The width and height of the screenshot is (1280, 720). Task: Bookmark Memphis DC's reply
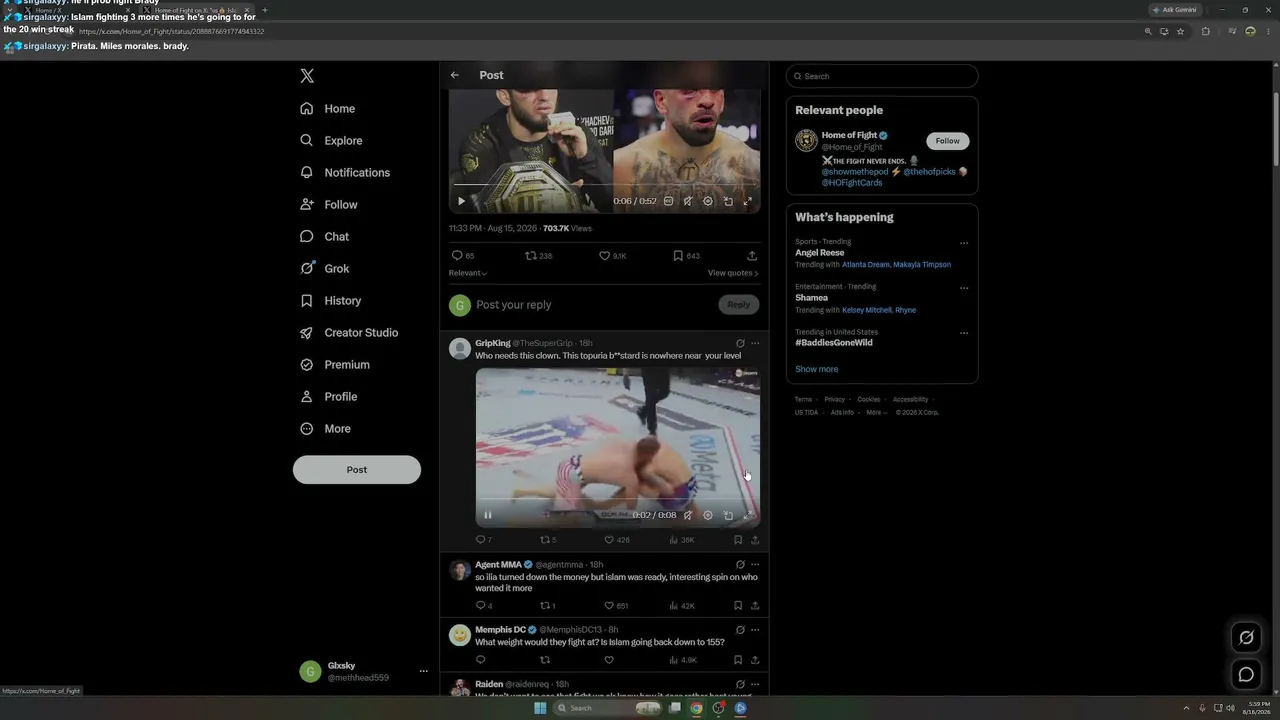point(738,660)
